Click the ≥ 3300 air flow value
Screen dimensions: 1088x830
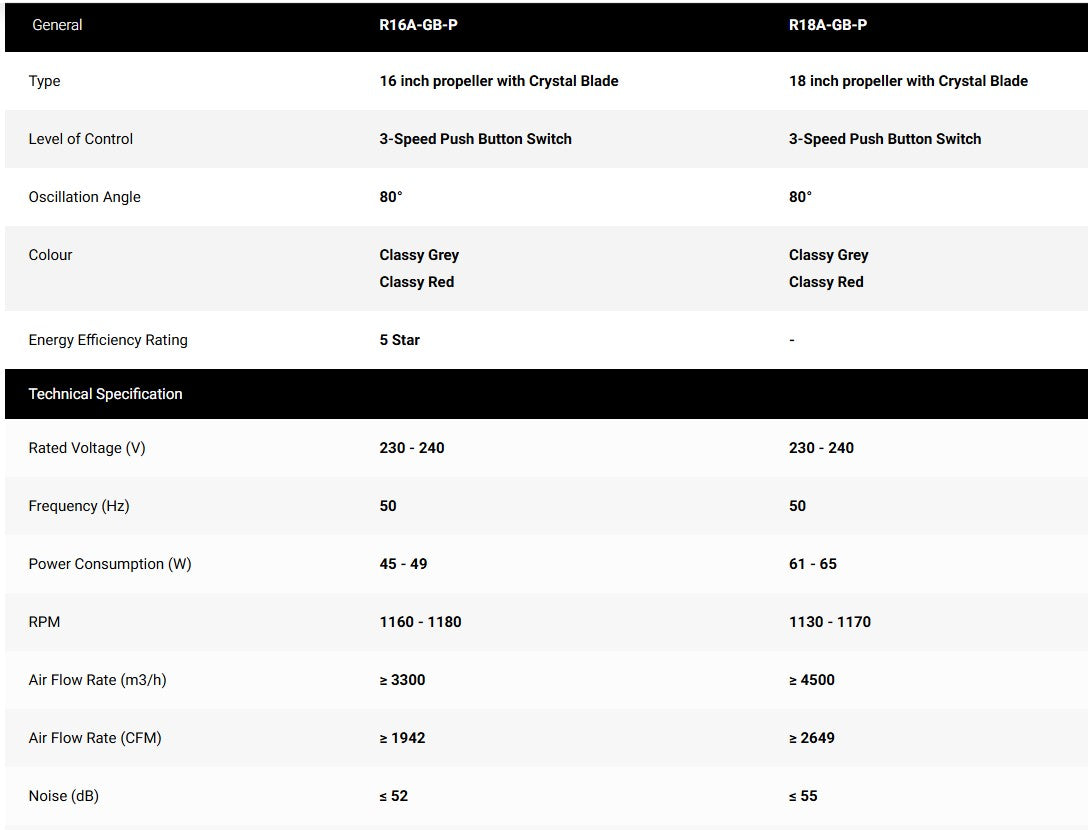pyautogui.click(x=402, y=680)
